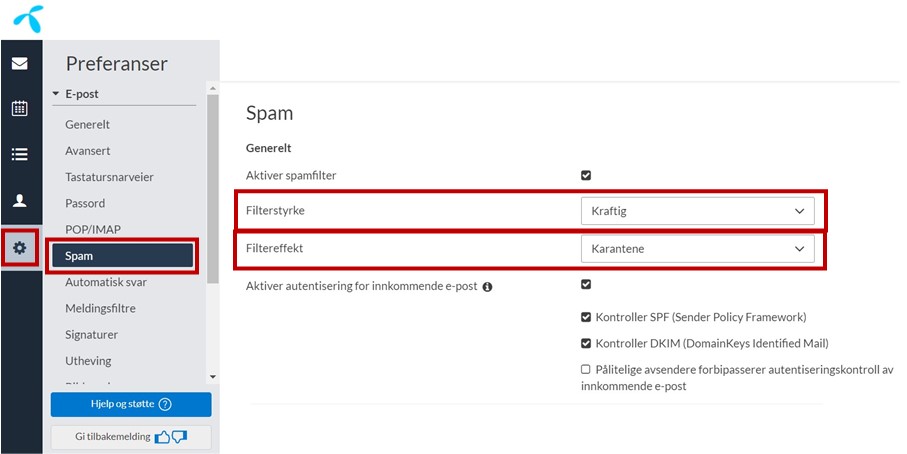Open the Filterstyrke dropdown showing Kraftig
Screen dimensions: 907x454
697,211
